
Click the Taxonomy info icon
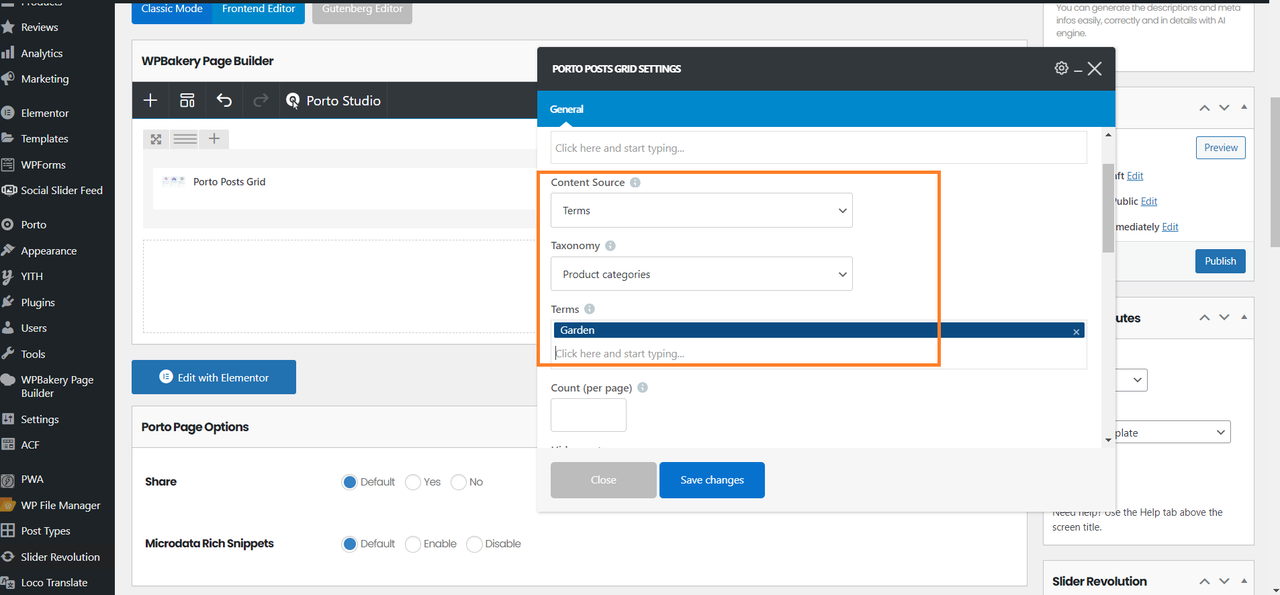[610, 246]
